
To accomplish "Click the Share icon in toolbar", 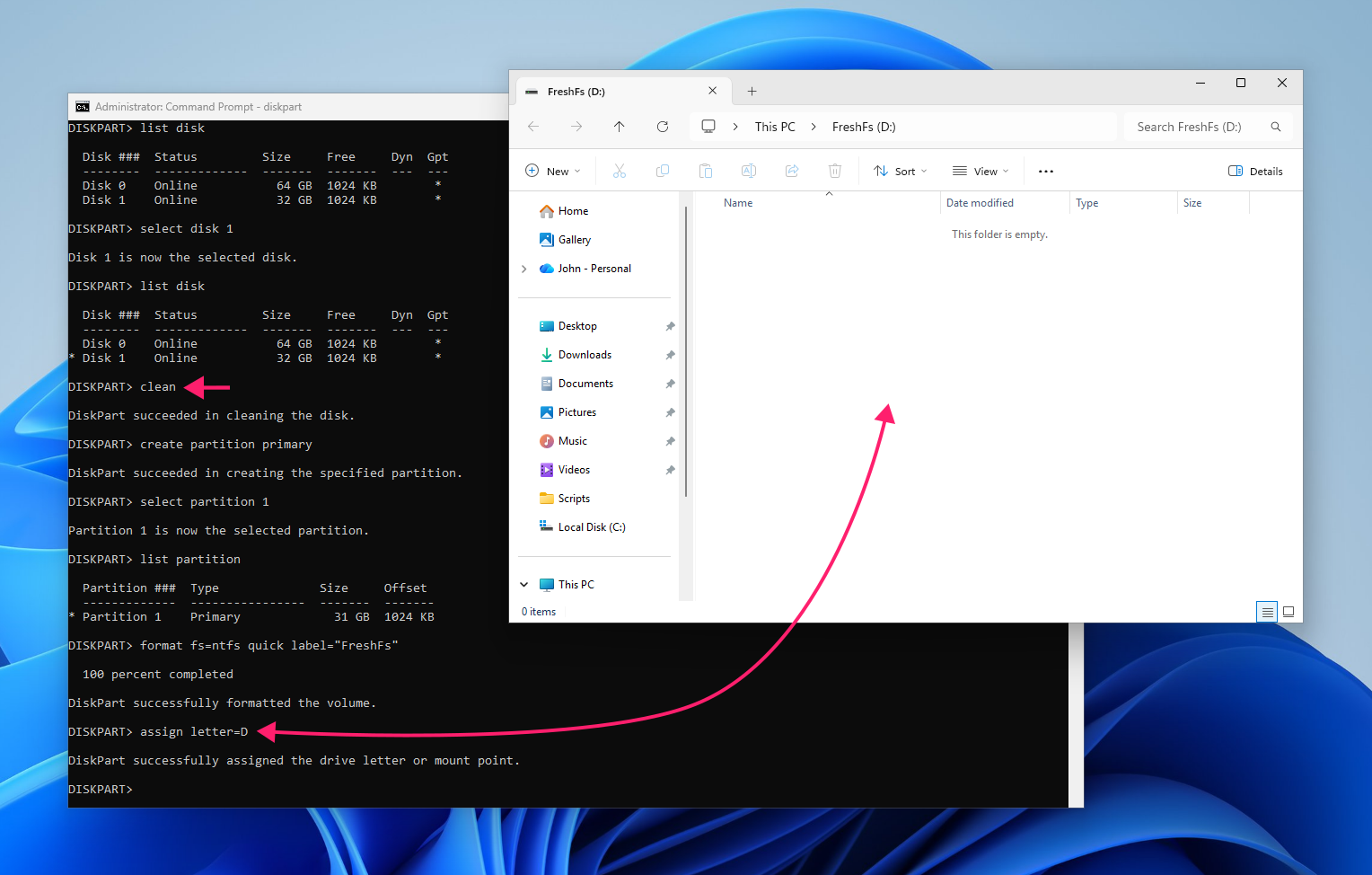I will click(792, 171).
